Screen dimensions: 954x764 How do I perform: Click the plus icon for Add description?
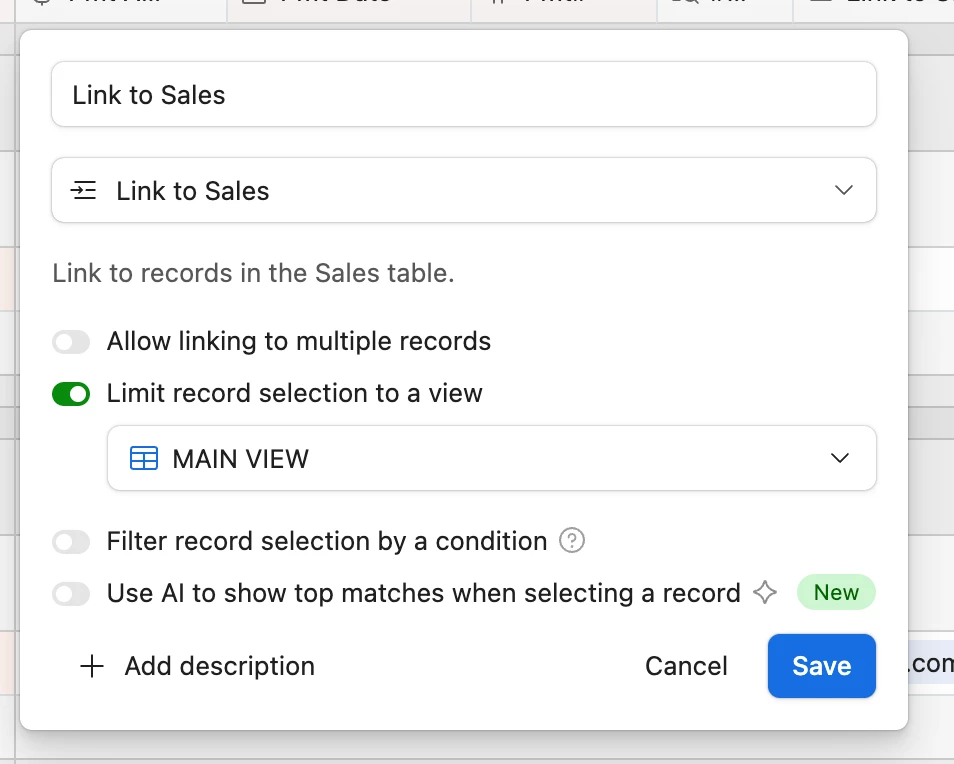[x=92, y=667]
